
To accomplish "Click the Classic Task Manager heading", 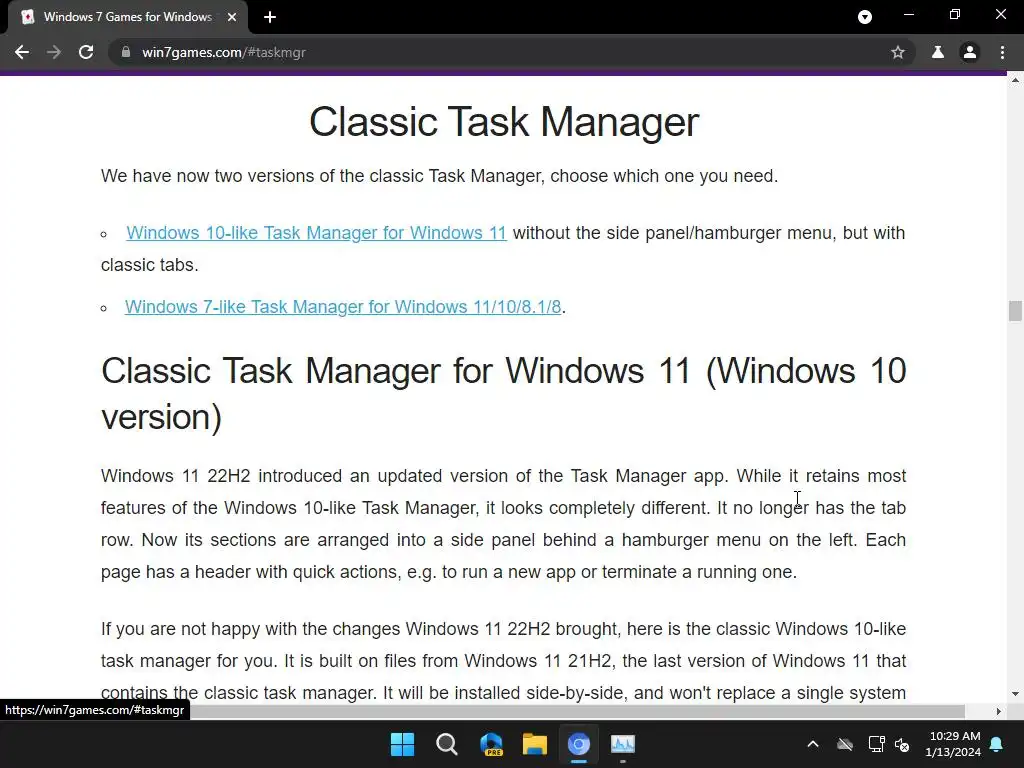I will [504, 121].
